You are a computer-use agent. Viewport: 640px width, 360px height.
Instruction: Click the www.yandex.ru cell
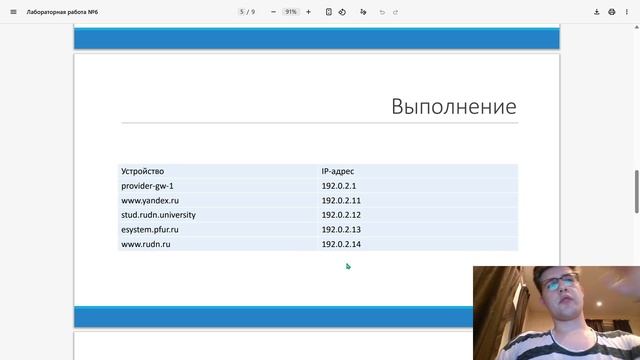click(x=218, y=200)
